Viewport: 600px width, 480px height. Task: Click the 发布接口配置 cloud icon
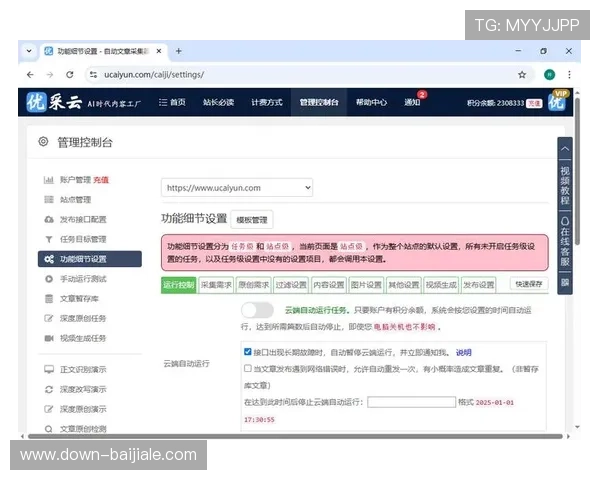click(49, 219)
